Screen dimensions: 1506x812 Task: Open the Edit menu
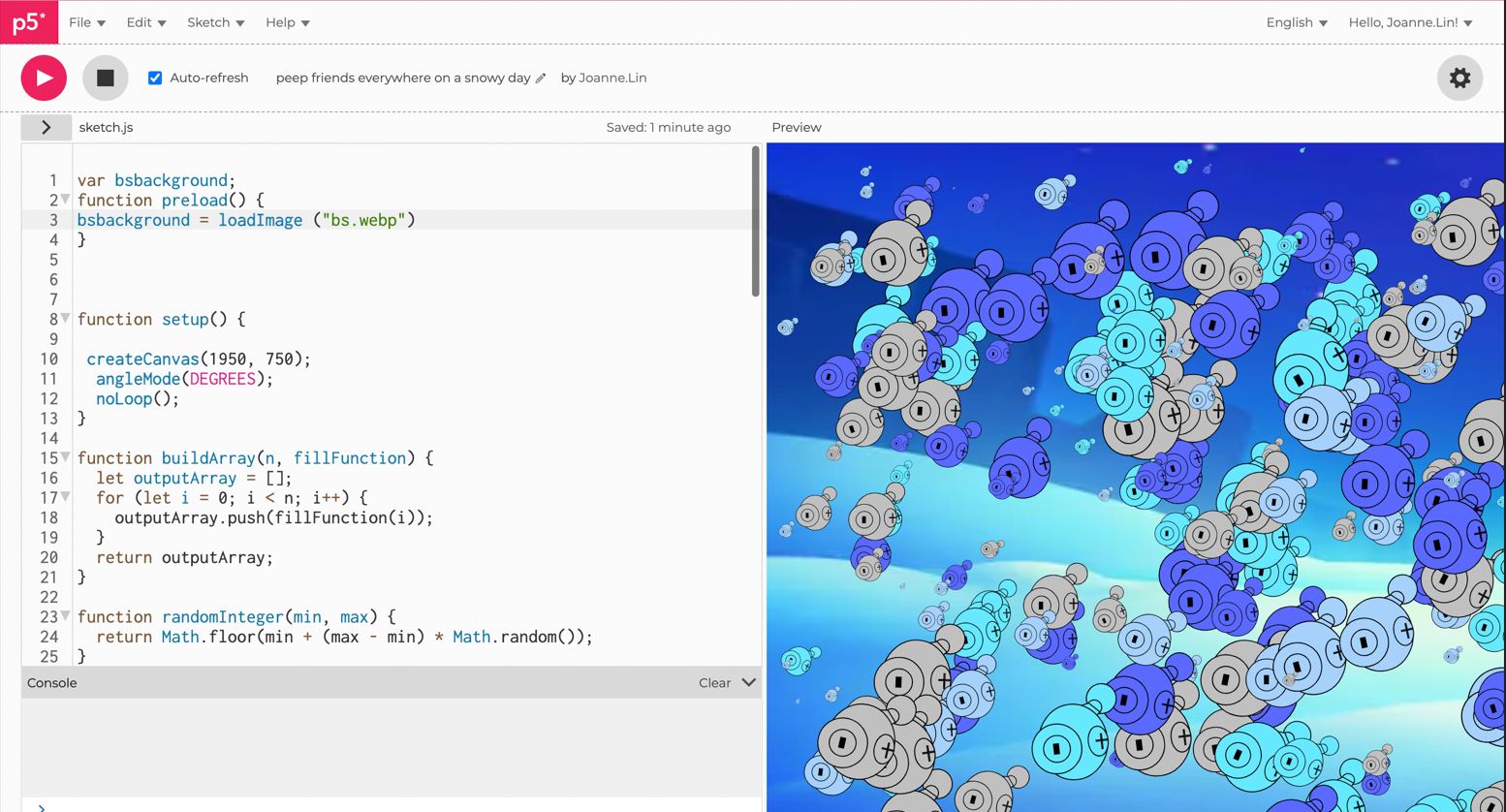pyautogui.click(x=145, y=22)
